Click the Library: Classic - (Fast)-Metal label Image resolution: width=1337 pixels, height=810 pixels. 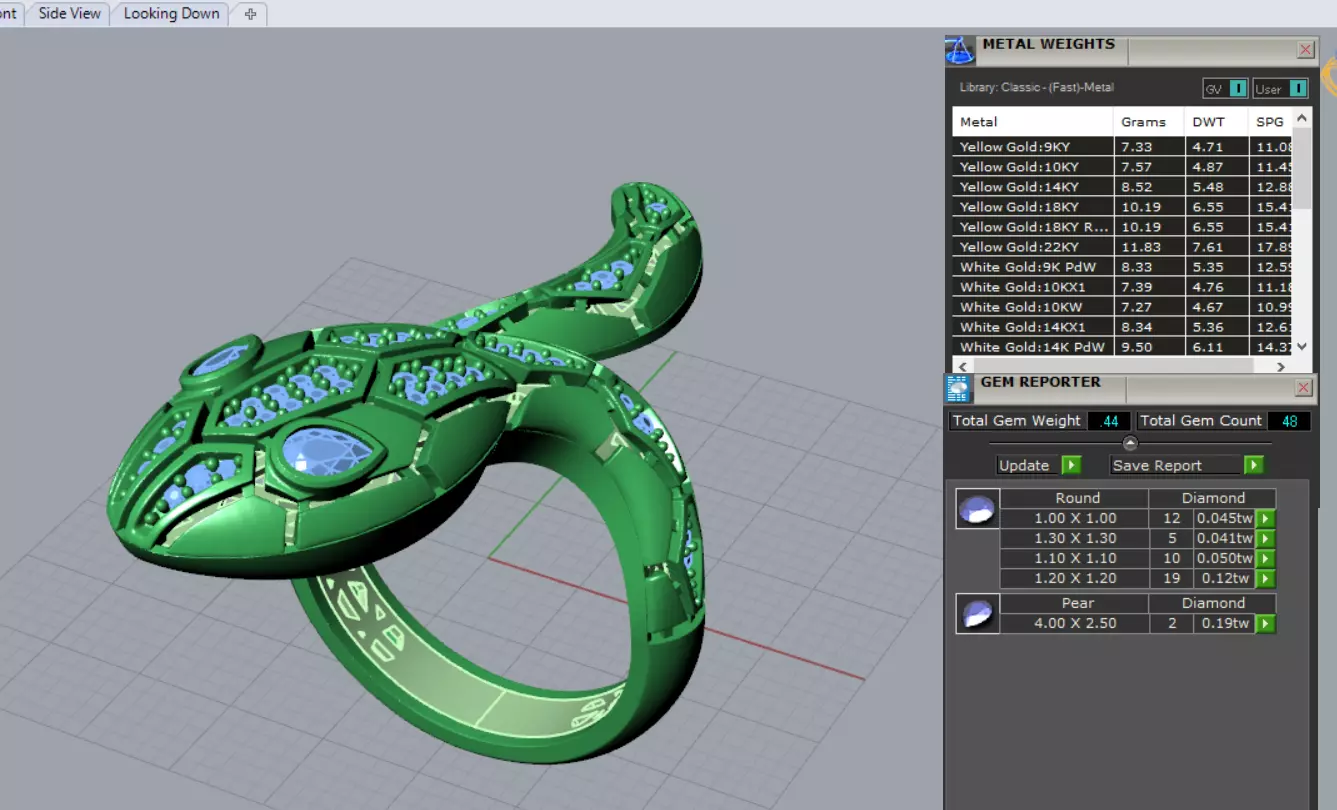1036,88
